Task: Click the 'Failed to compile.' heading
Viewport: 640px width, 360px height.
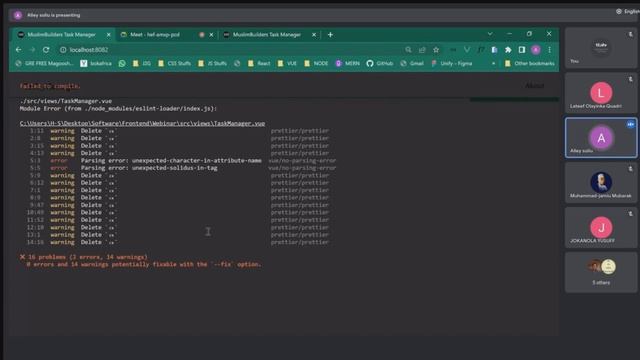Action: (50, 86)
